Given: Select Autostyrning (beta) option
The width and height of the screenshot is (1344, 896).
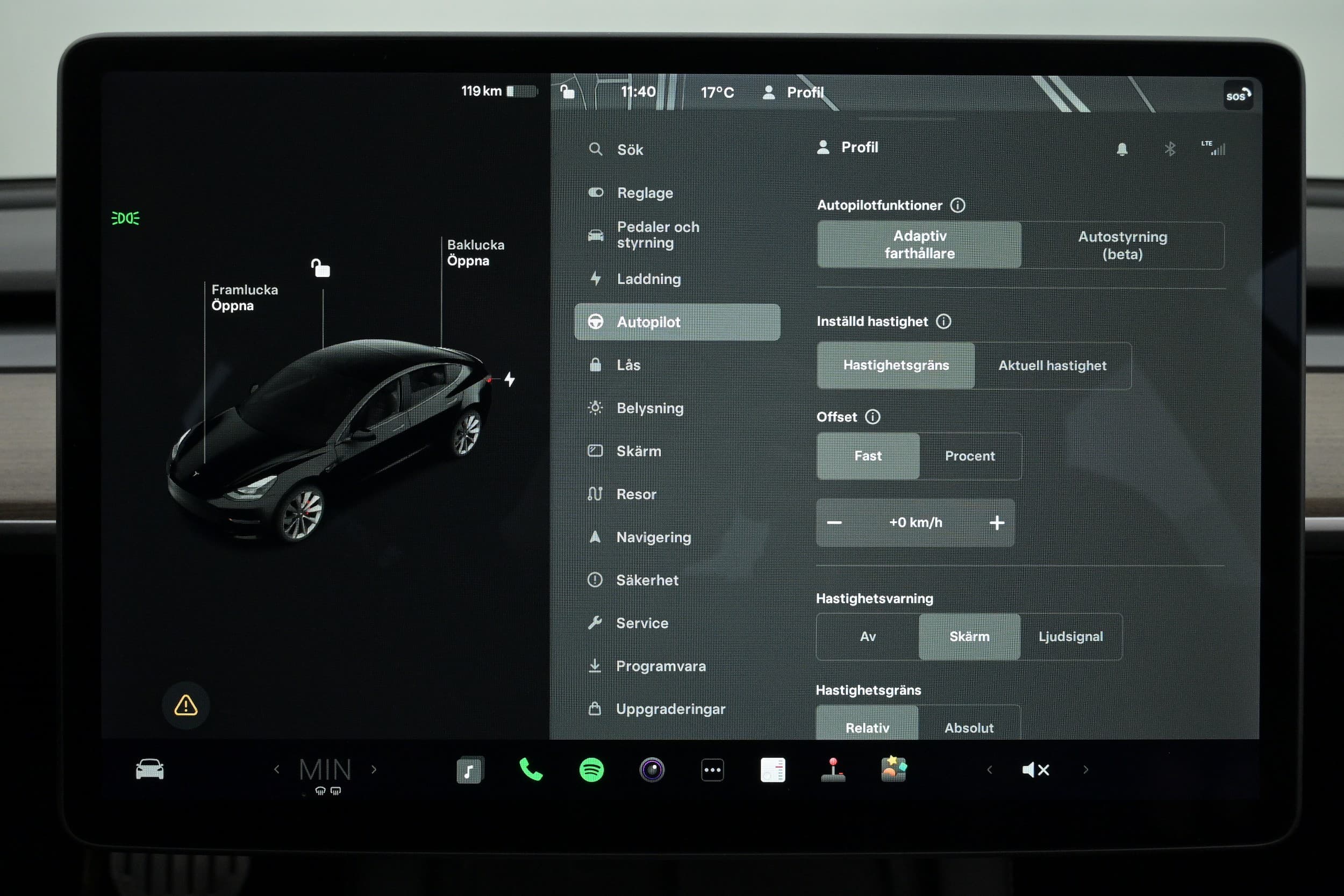Looking at the screenshot, I should (x=1123, y=245).
